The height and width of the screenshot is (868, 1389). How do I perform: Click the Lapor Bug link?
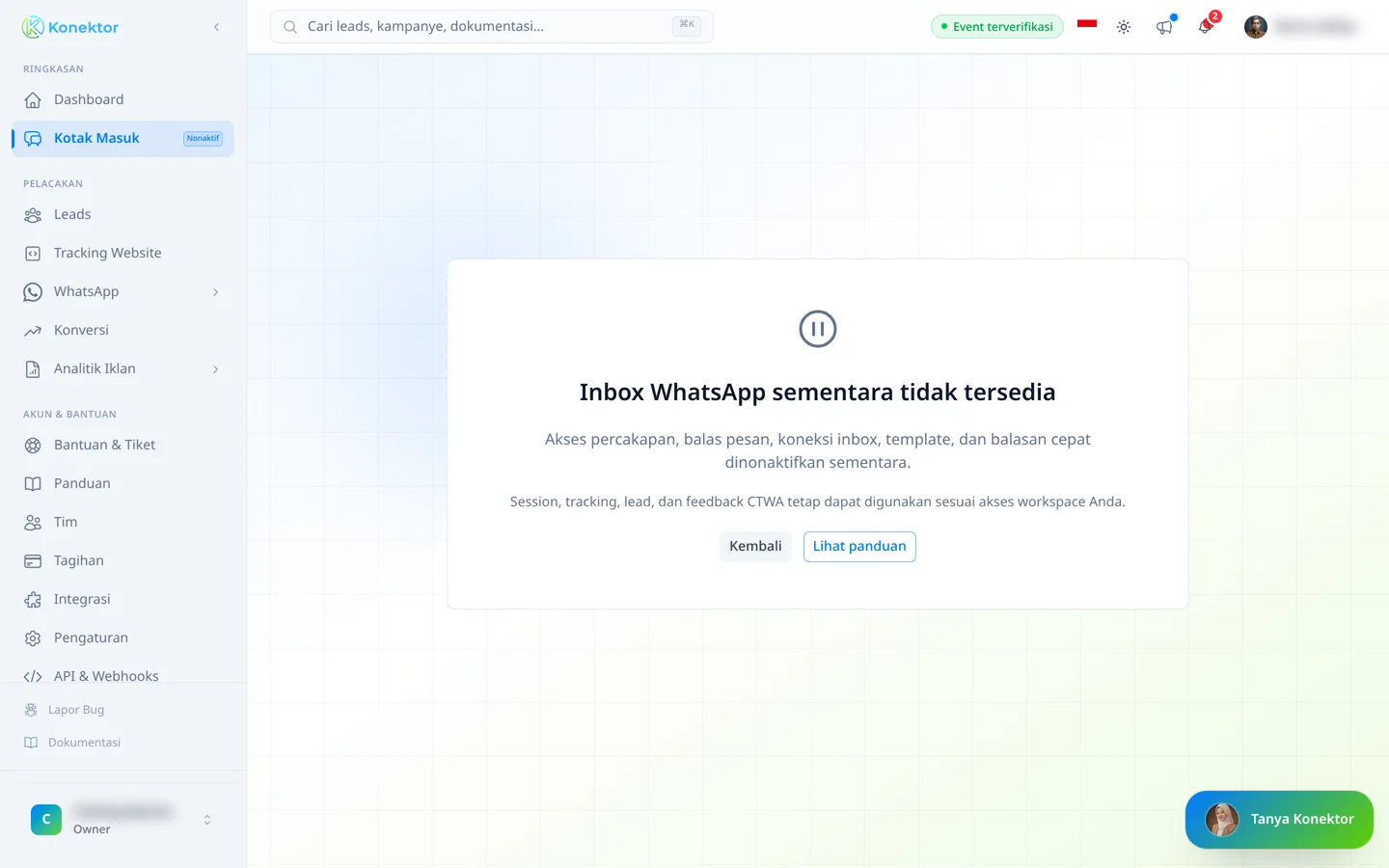pos(76,710)
